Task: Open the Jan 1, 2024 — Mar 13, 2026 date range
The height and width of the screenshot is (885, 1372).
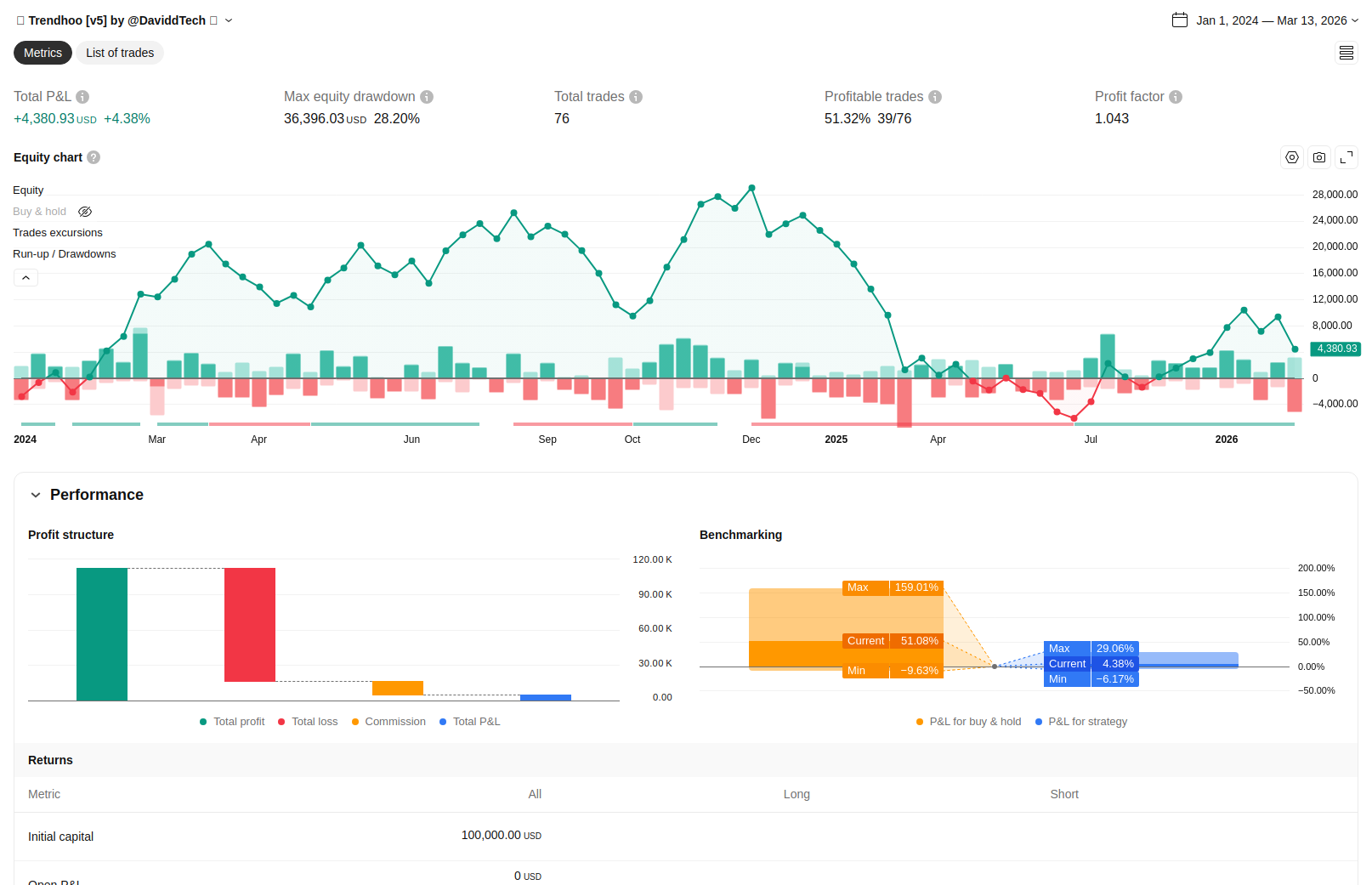Action: point(1271,20)
